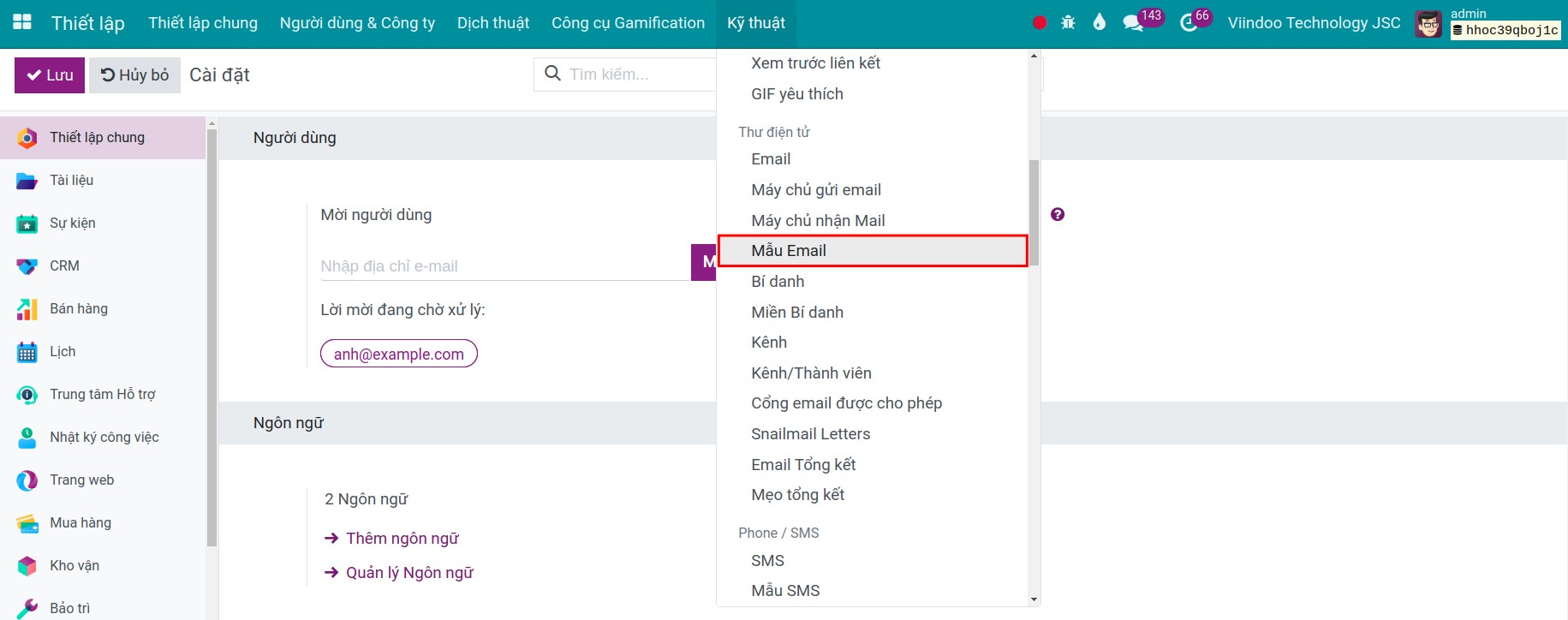The height and width of the screenshot is (620, 1568).
Task: Click the Tìm kiếm search field
Action: [625, 75]
